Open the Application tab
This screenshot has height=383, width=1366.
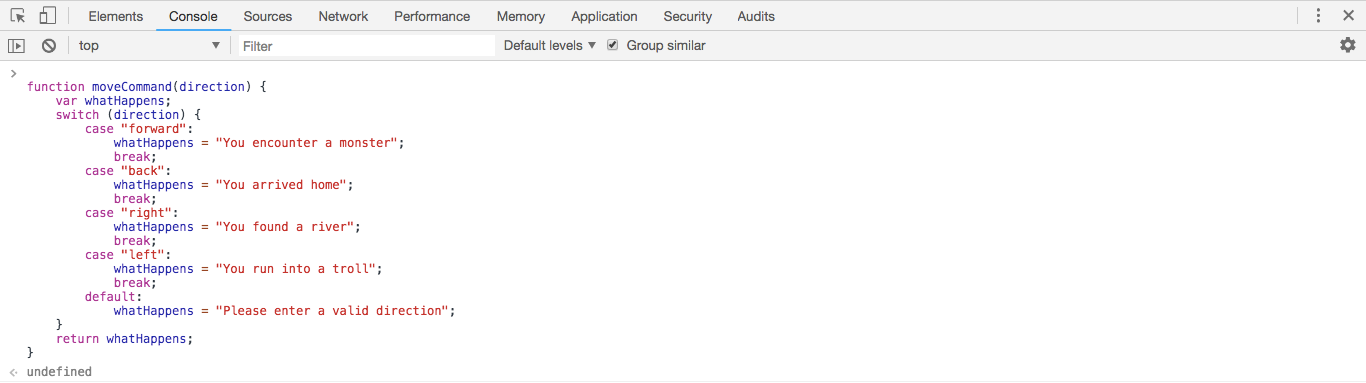click(604, 16)
